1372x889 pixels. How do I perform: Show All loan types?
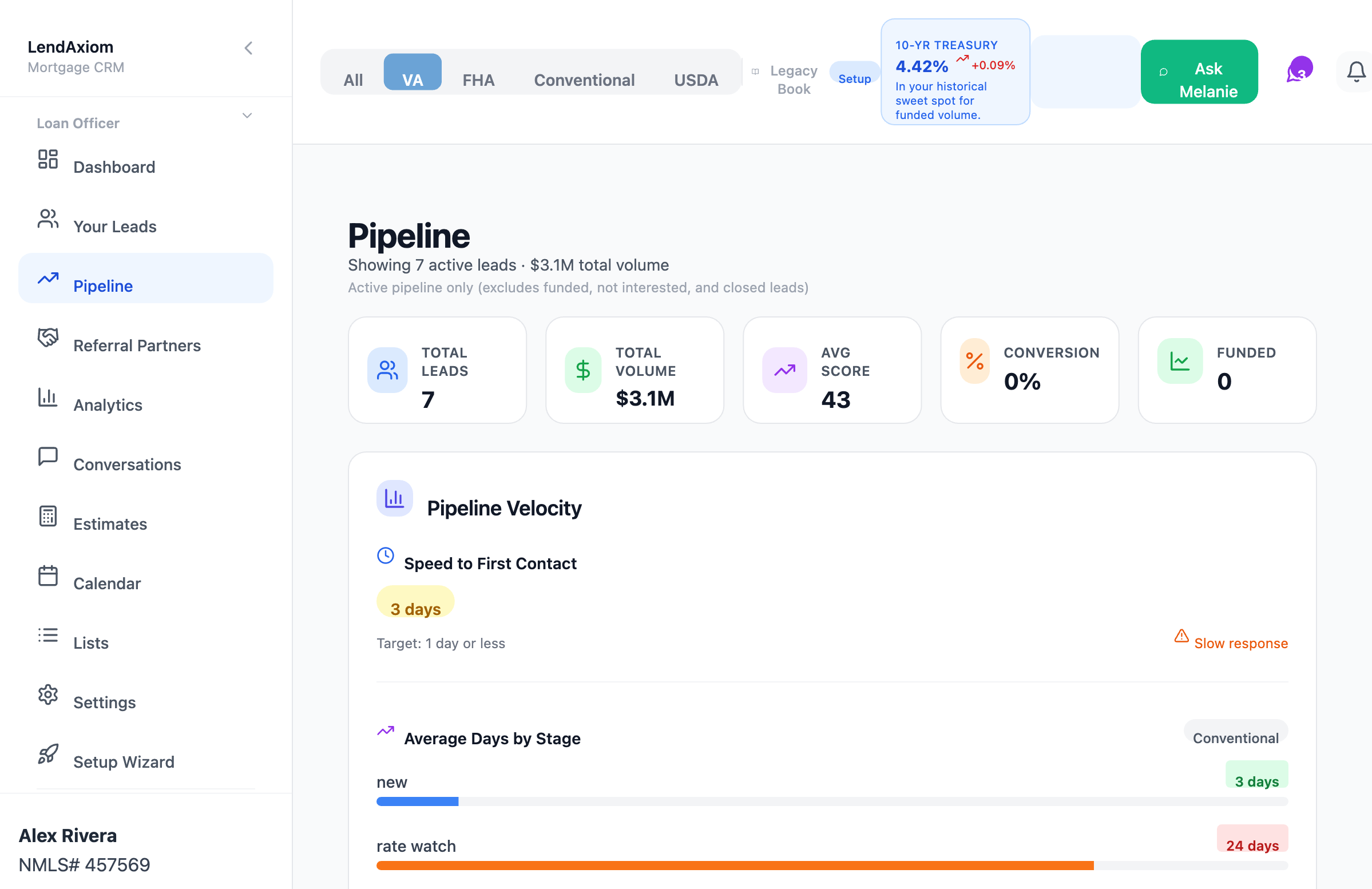click(353, 80)
